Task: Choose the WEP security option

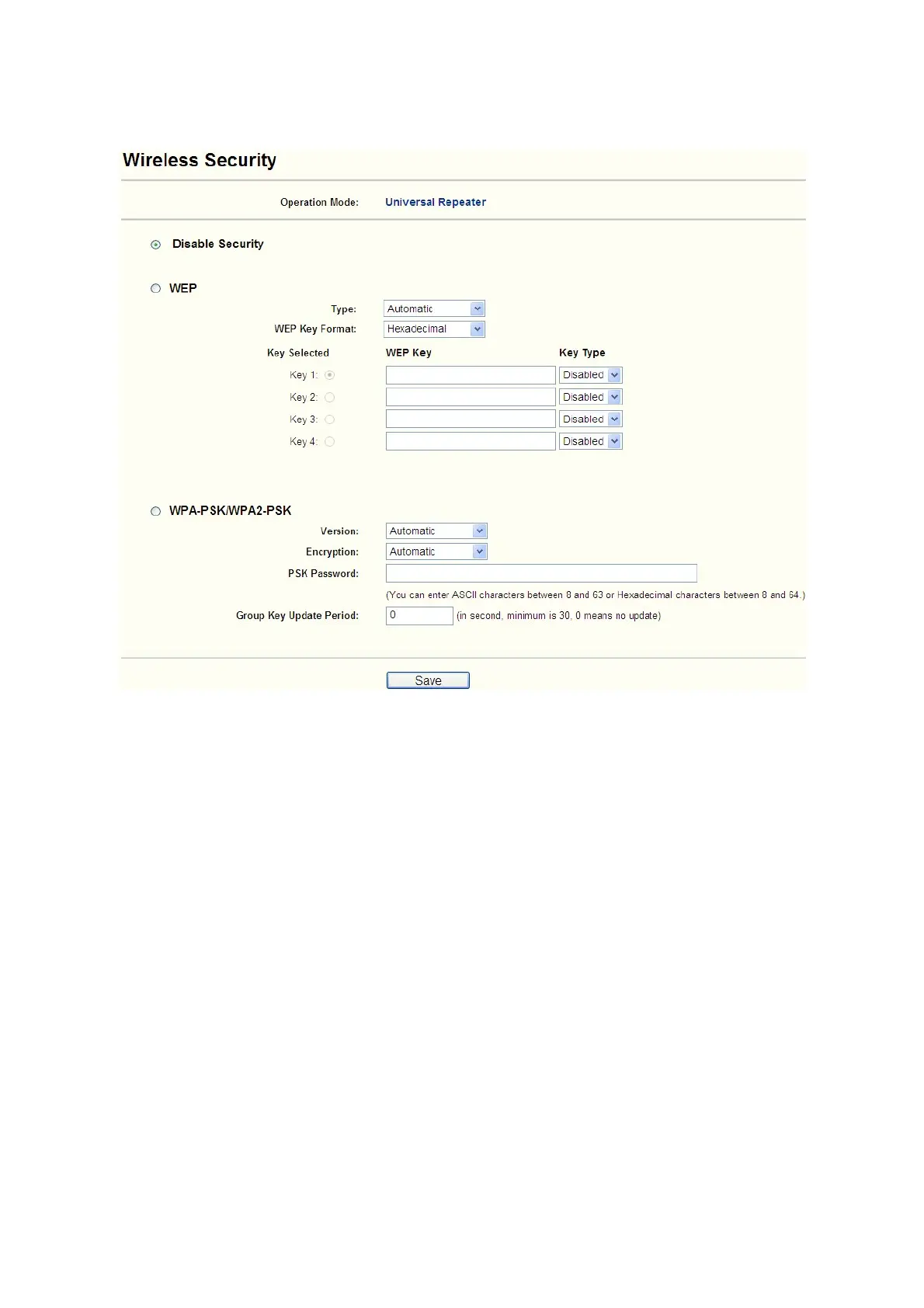Action: coord(156,288)
